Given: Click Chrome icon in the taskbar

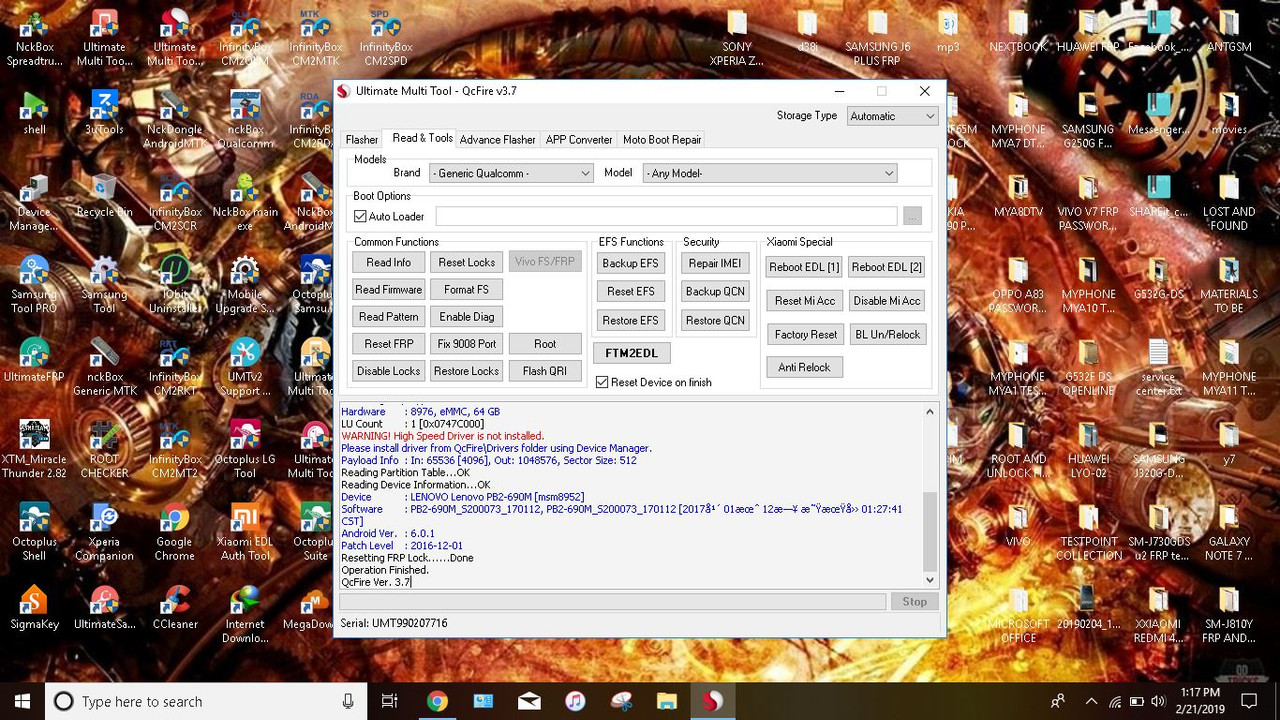Looking at the screenshot, I should tap(437, 701).
